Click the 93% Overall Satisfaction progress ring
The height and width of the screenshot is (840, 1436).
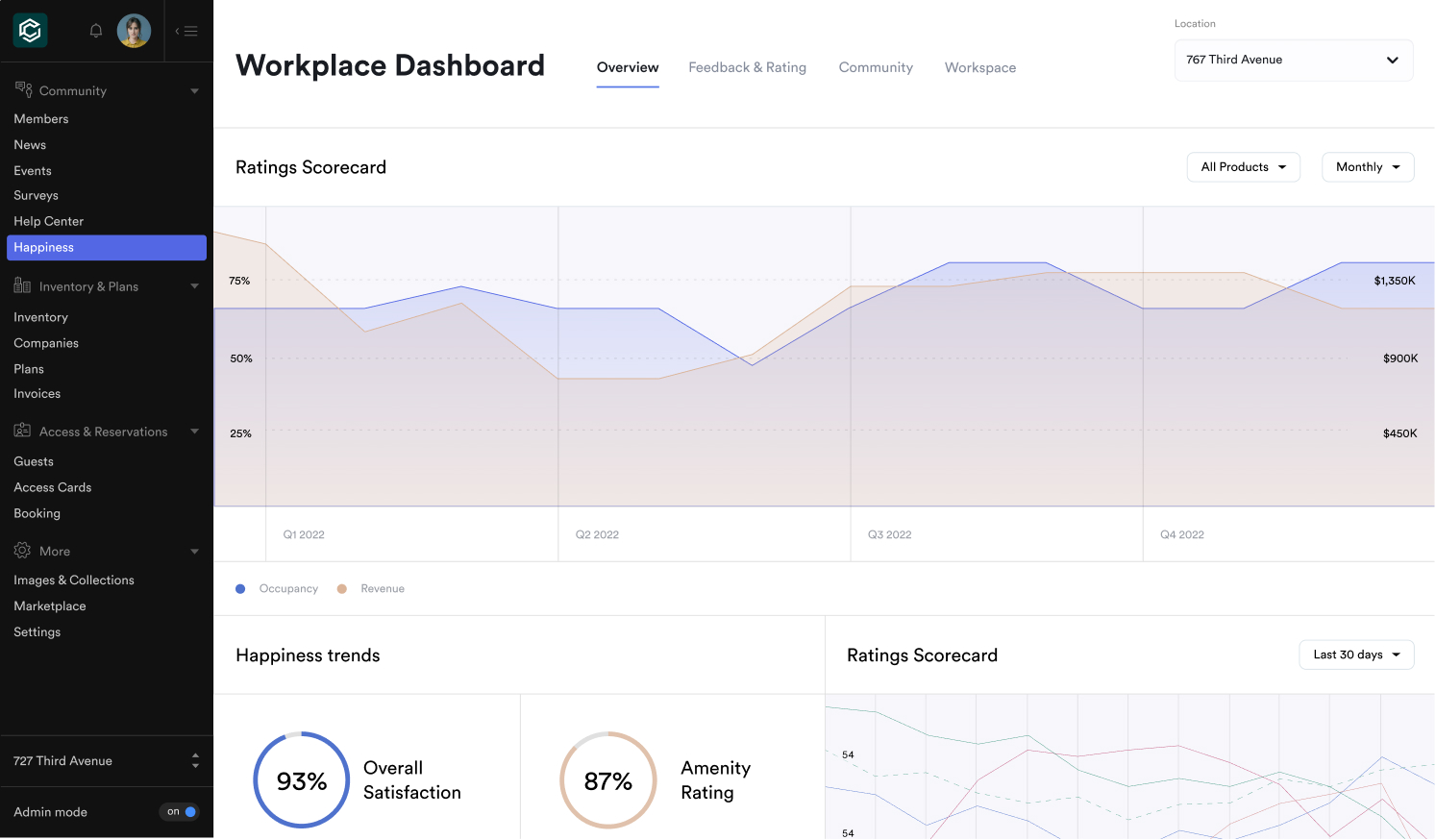point(301,780)
